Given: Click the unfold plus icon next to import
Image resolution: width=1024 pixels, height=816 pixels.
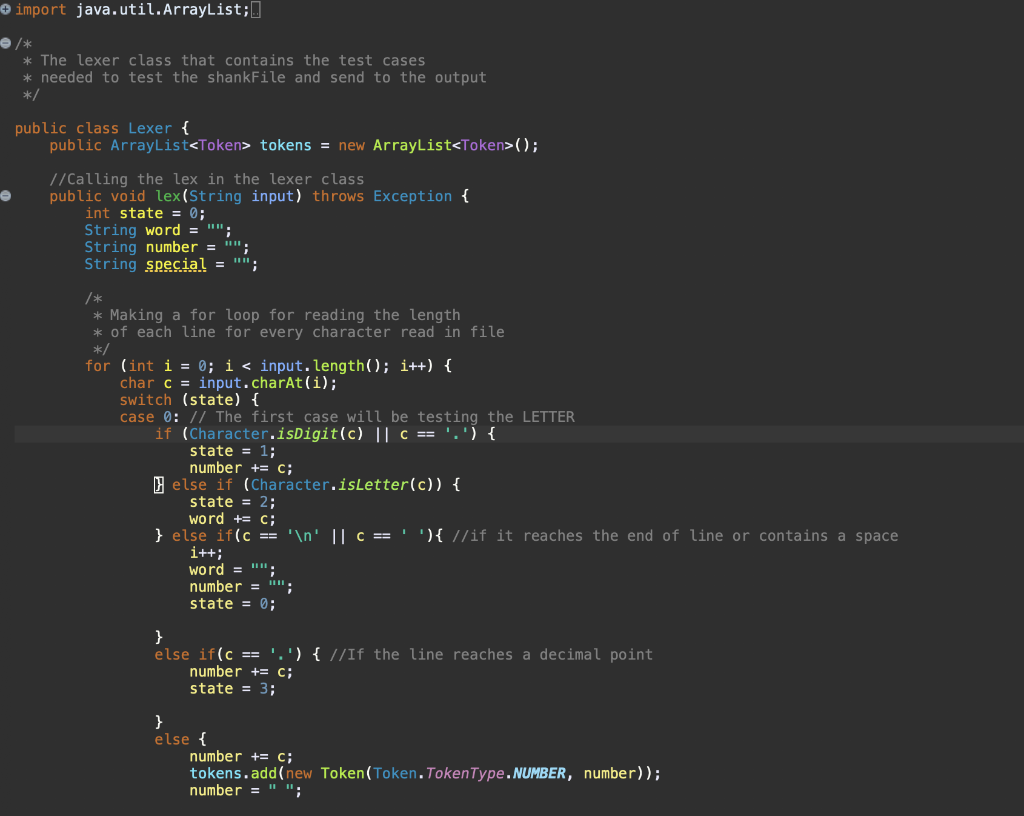Looking at the screenshot, I should pyautogui.click(x=7, y=9).
